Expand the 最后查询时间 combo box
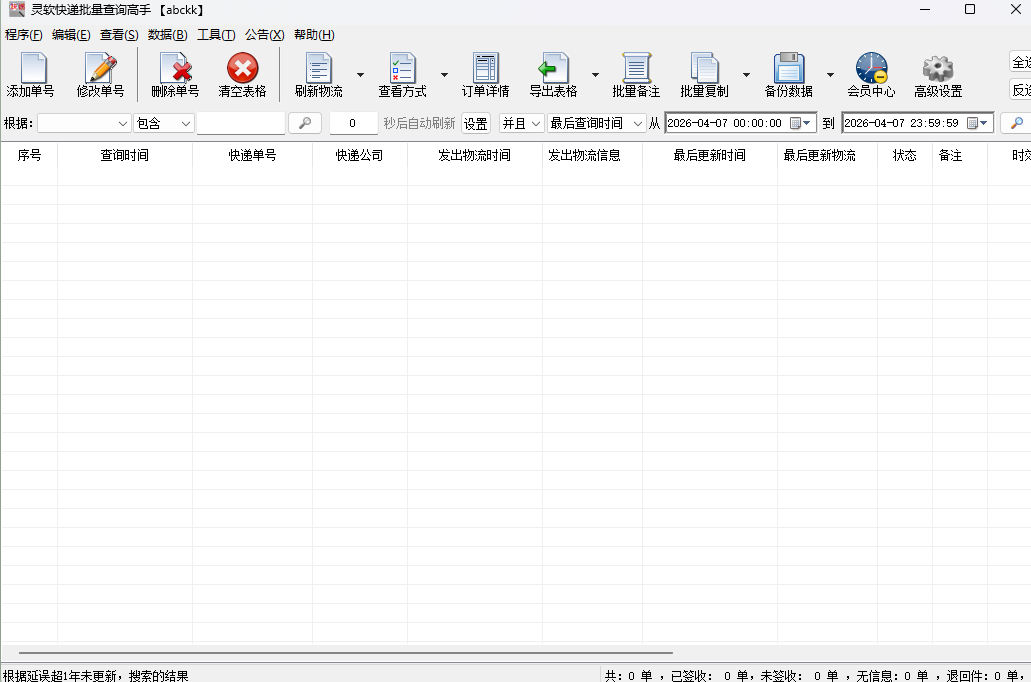Viewport: 1031px width, 682px height. pos(597,123)
